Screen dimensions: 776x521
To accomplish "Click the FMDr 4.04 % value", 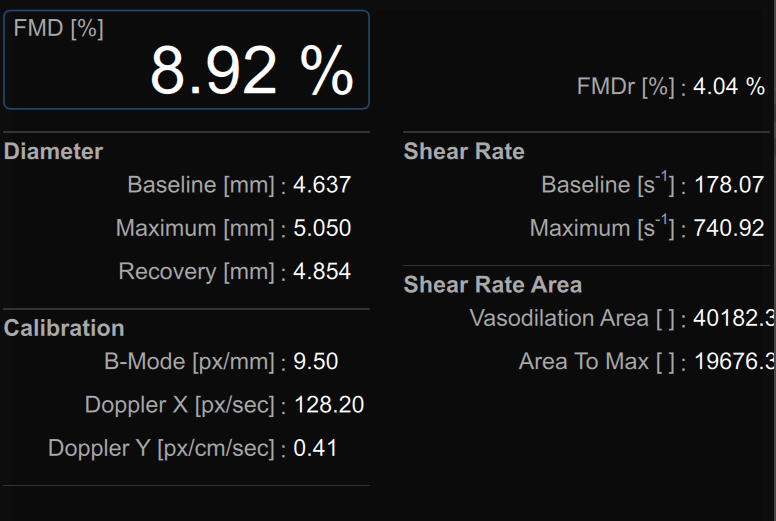I will point(729,87).
